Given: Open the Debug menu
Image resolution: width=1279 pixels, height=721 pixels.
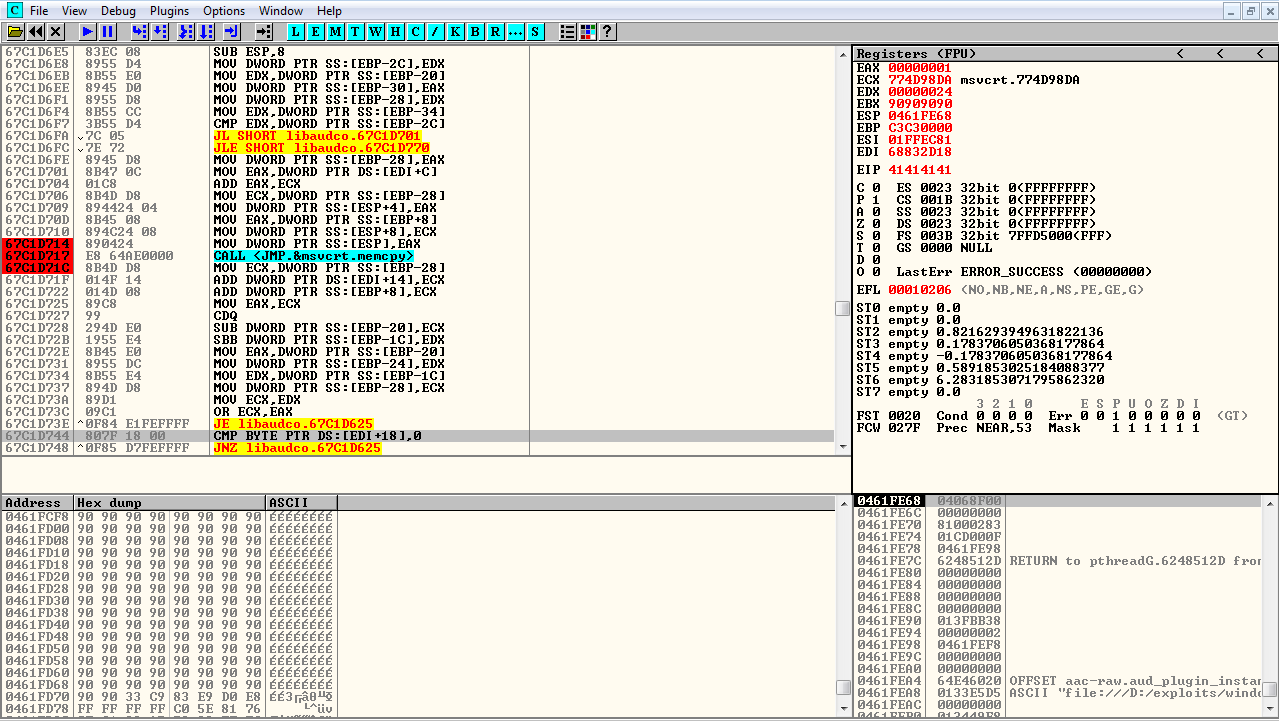Looking at the screenshot, I should [118, 10].
